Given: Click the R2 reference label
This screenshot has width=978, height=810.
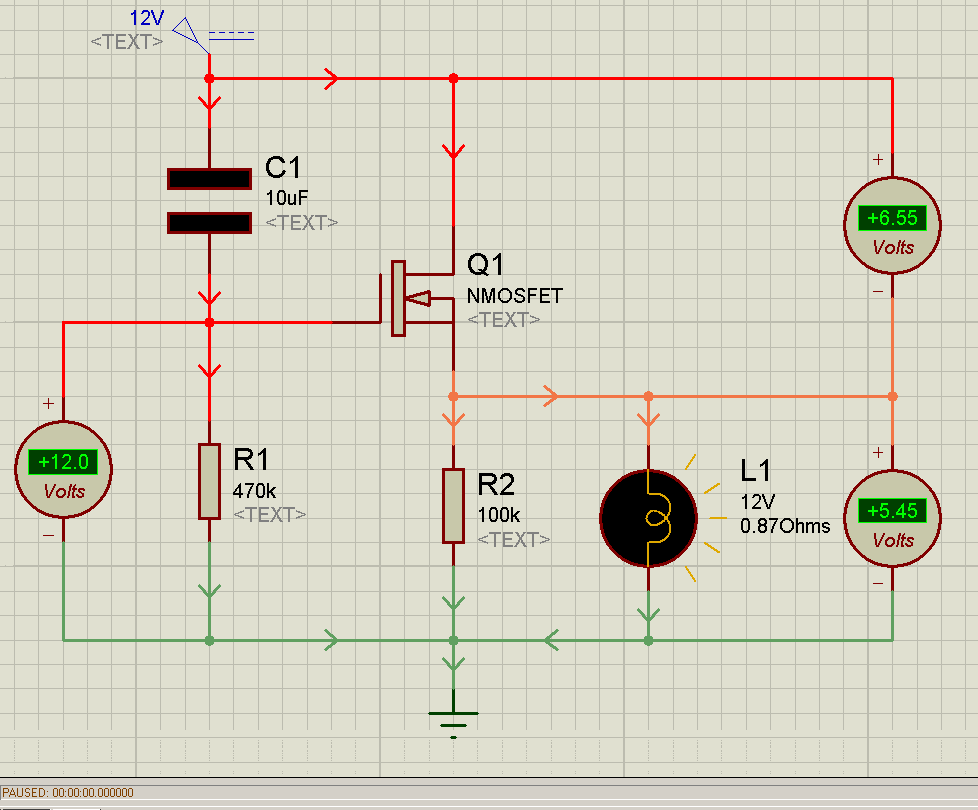Looking at the screenshot, I should tap(496, 485).
